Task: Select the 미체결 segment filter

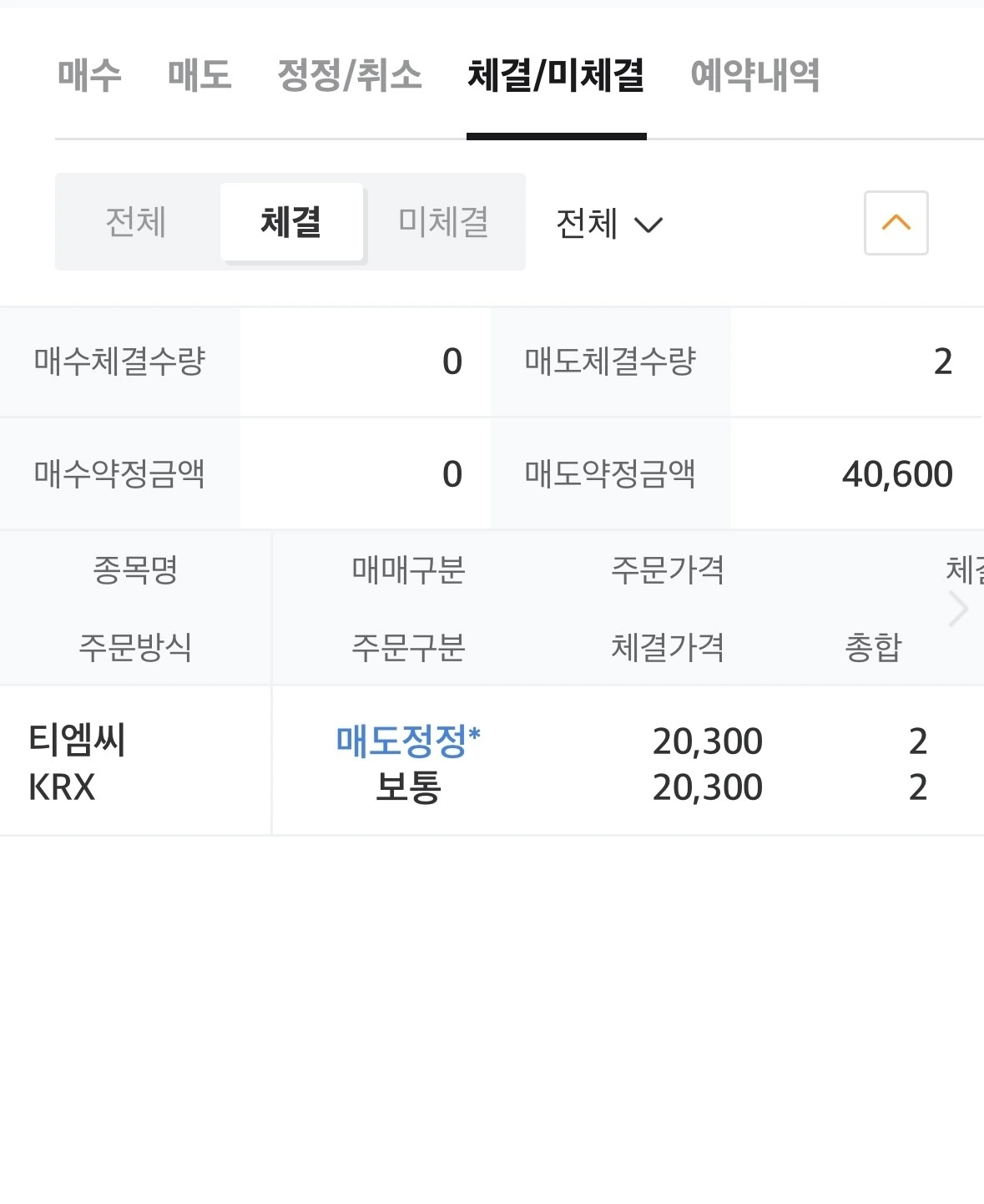Action: 443,222
